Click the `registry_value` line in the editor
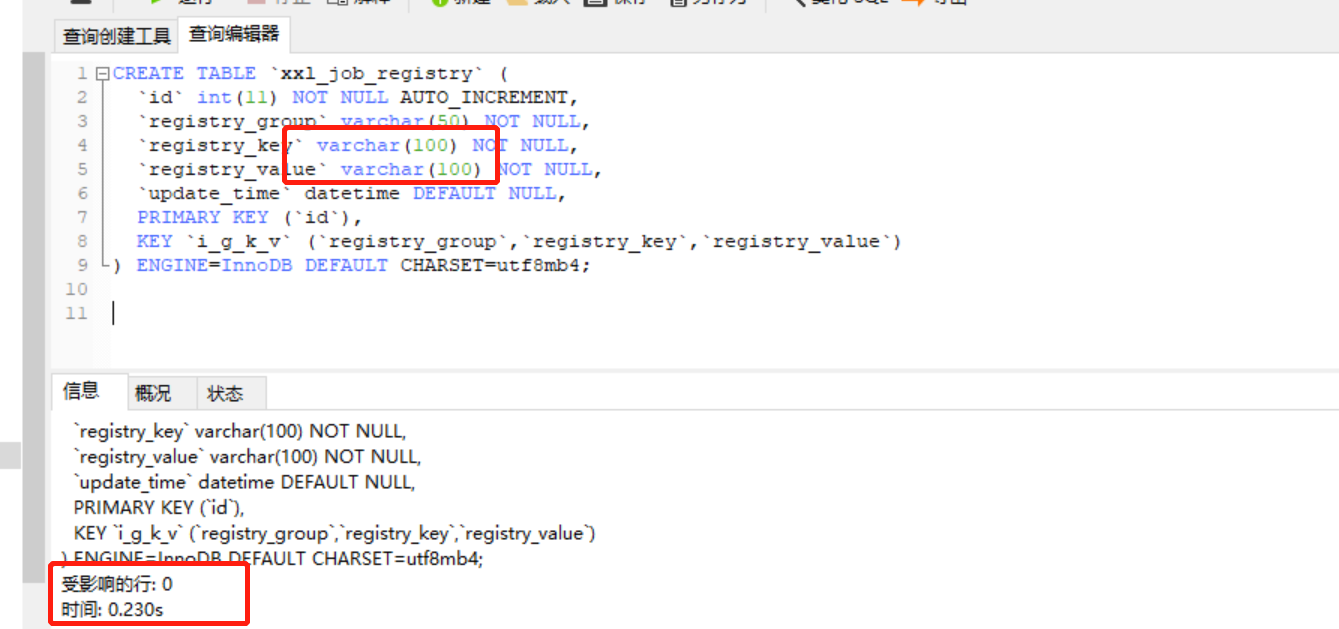This screenshot has width=1339, height=629. coord(370,169)
